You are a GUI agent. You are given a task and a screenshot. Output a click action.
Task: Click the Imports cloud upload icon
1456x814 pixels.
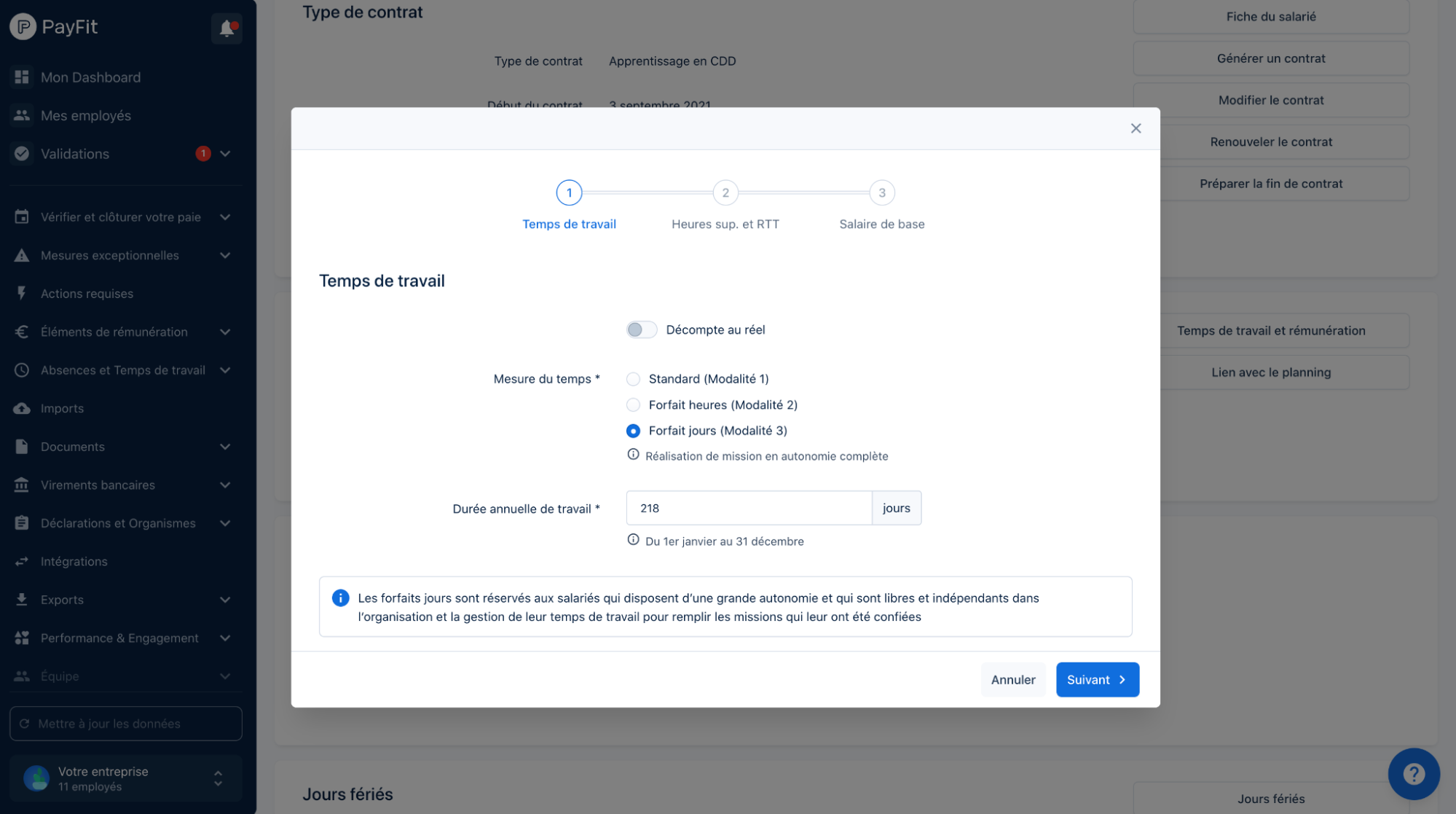[22, 408]
